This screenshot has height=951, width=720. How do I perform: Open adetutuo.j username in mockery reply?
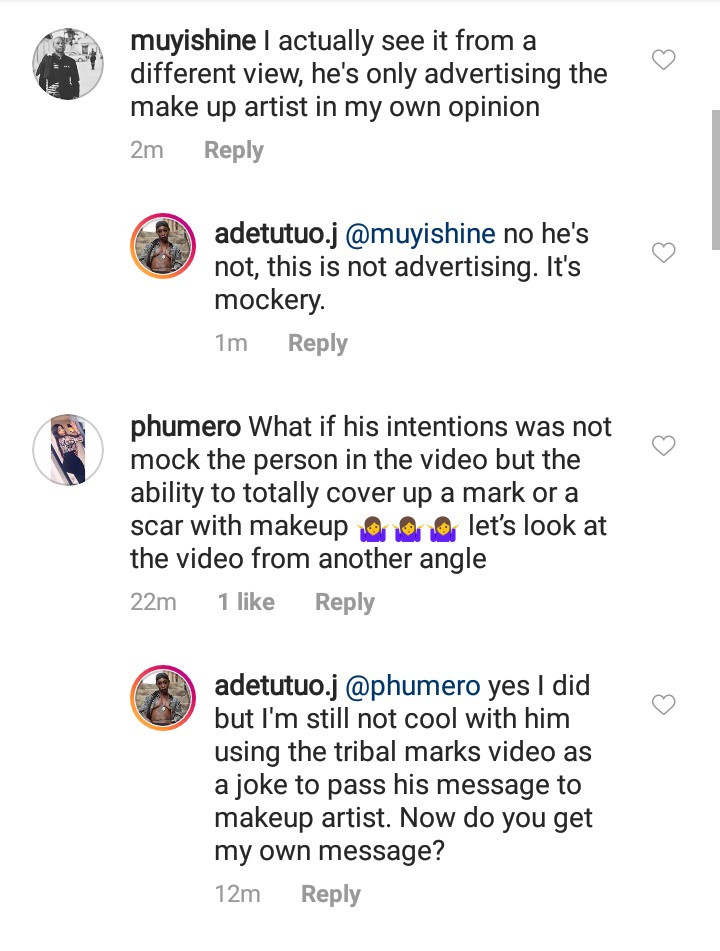276,235
